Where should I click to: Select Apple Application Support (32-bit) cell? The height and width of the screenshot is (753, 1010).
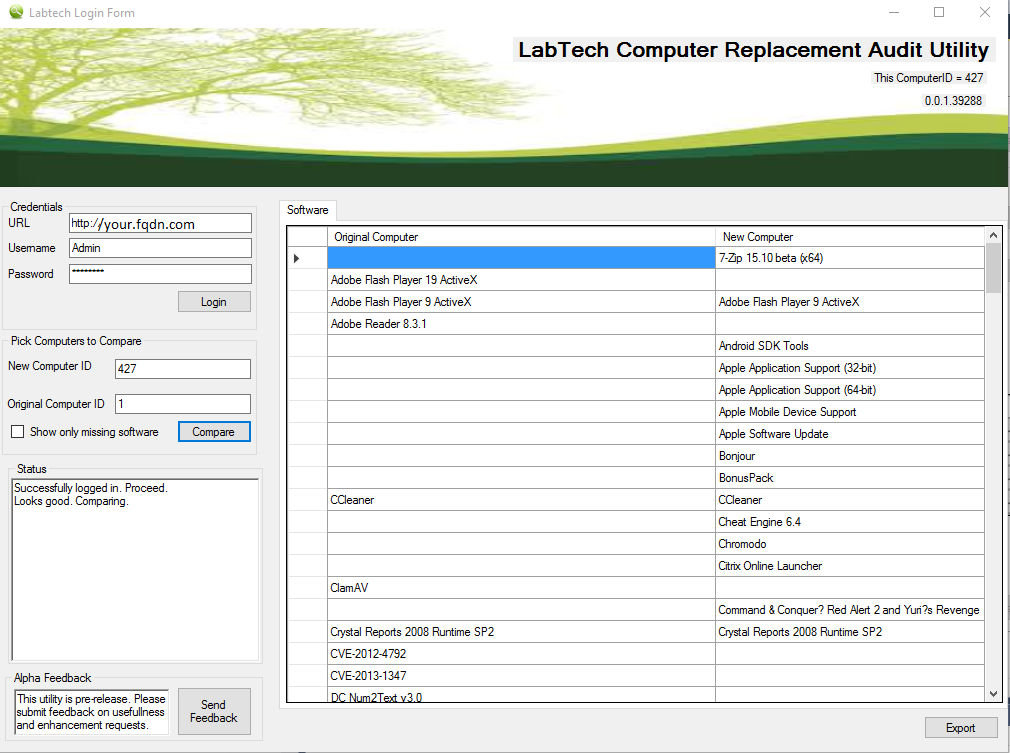click(850, 368)
